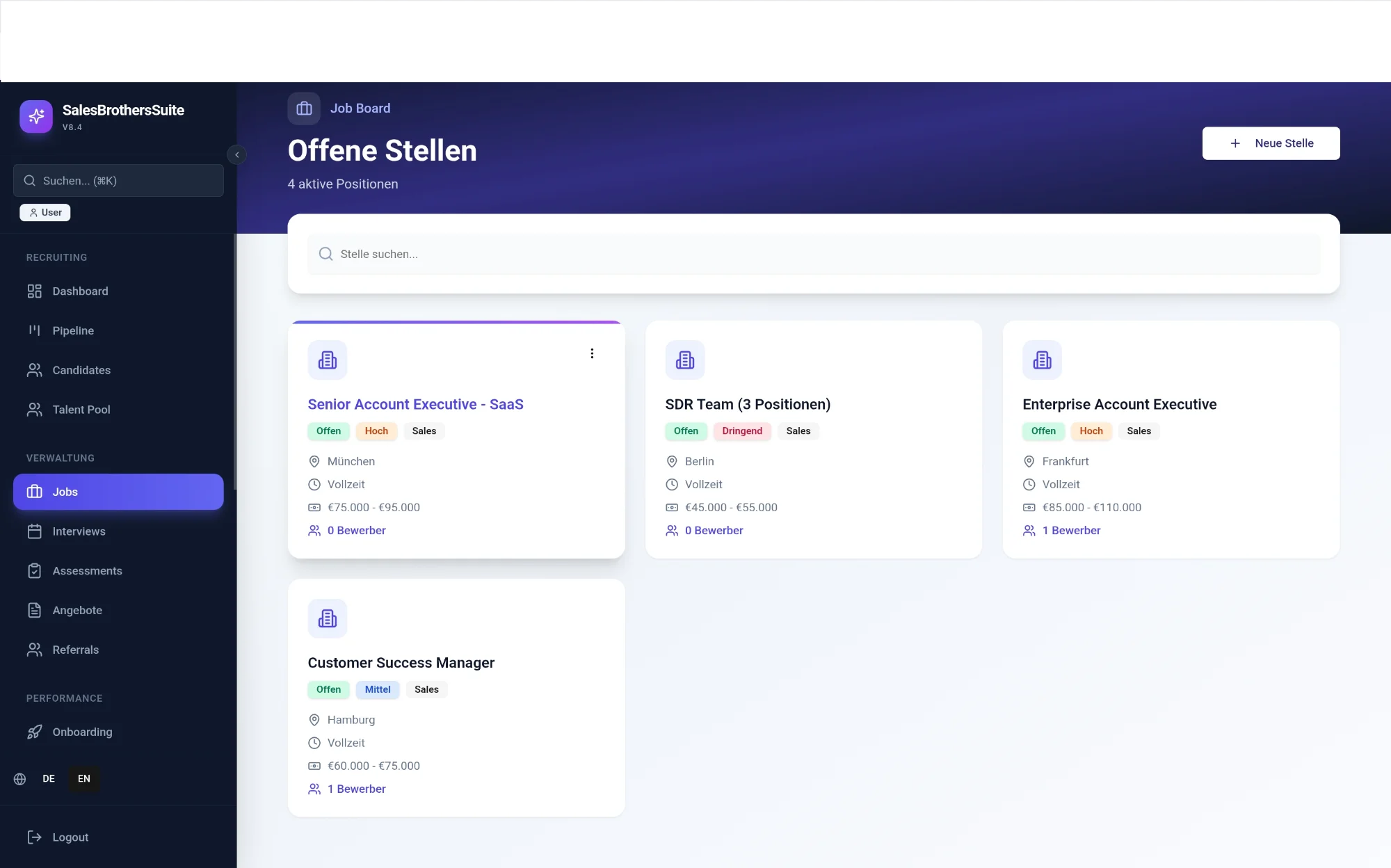Open the Onboarding rocket item
The height and width of the screenshot is (868, 1391).
click(x=82, y=732)
